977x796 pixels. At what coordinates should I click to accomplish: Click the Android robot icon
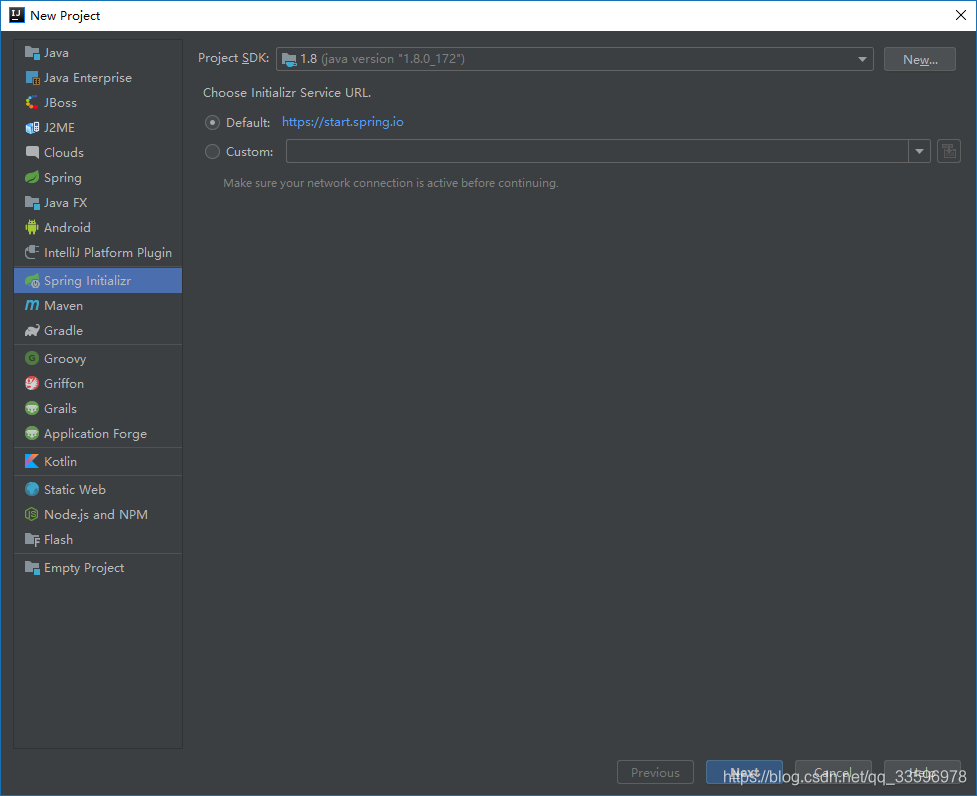[32, 227]
